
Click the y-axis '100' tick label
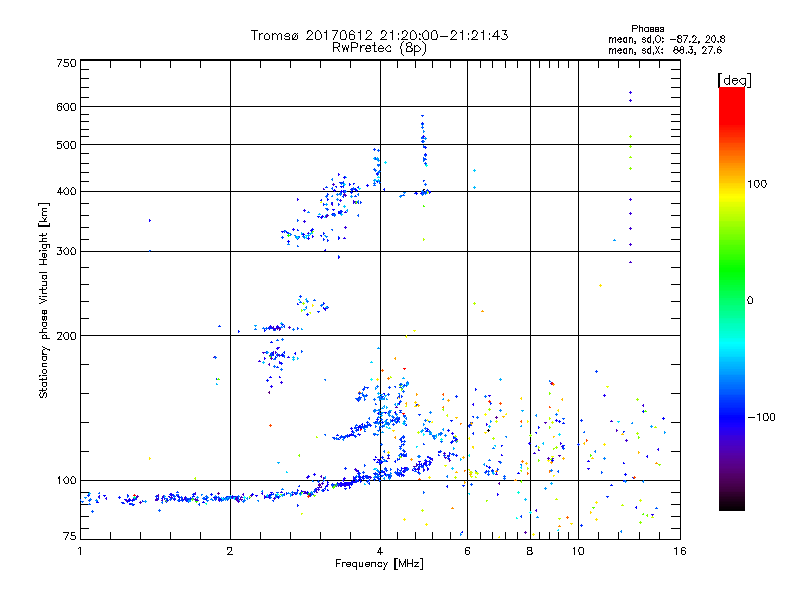[67, 480]
